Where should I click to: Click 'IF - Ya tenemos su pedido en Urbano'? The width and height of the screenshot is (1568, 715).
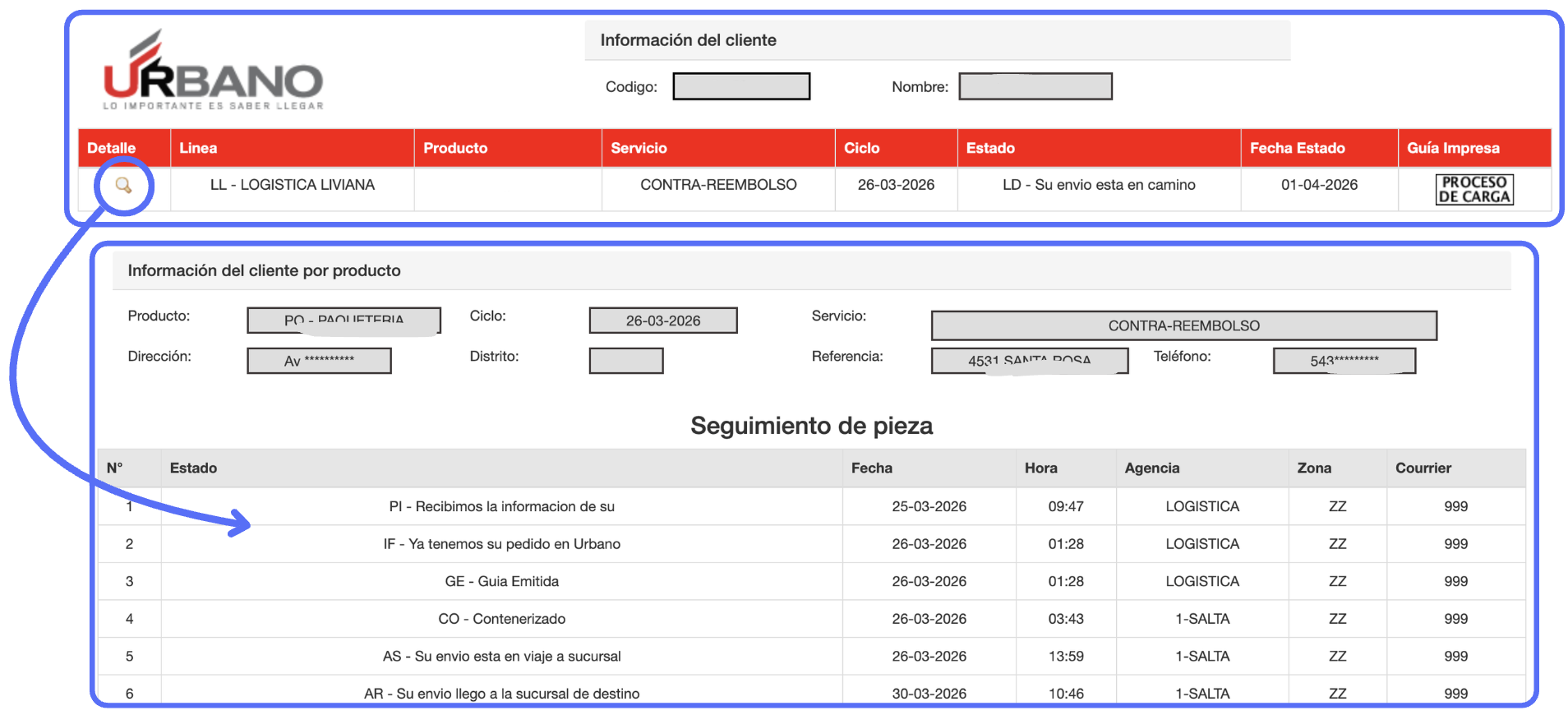click(501, 544)
